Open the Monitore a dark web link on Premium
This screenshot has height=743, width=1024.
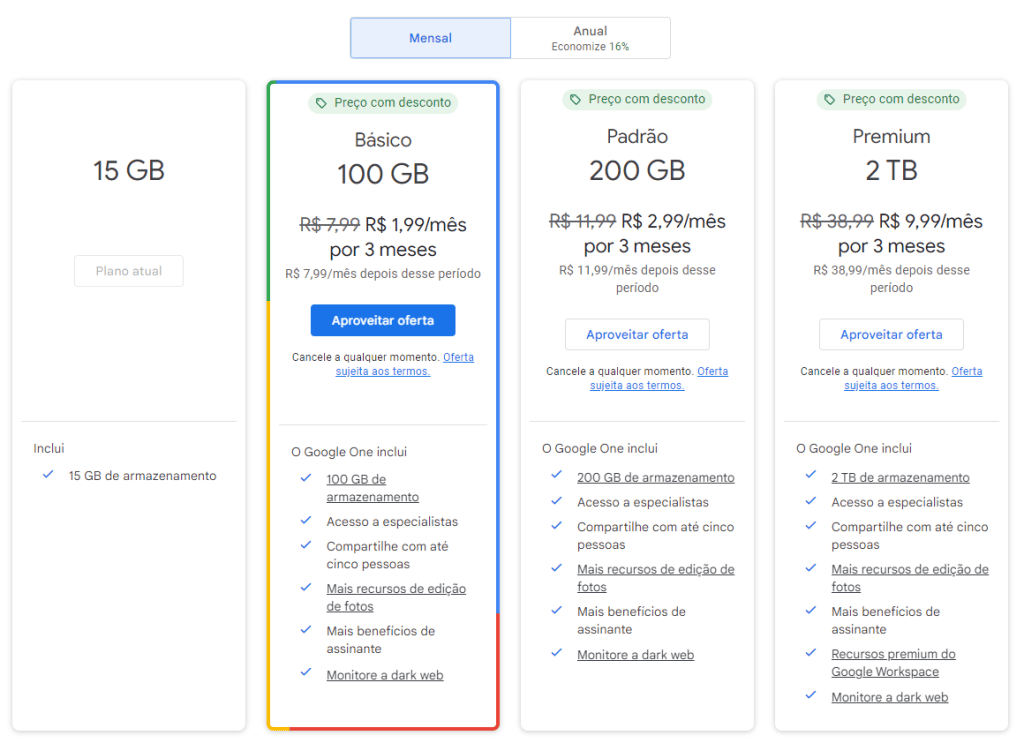tap(889, 697)
